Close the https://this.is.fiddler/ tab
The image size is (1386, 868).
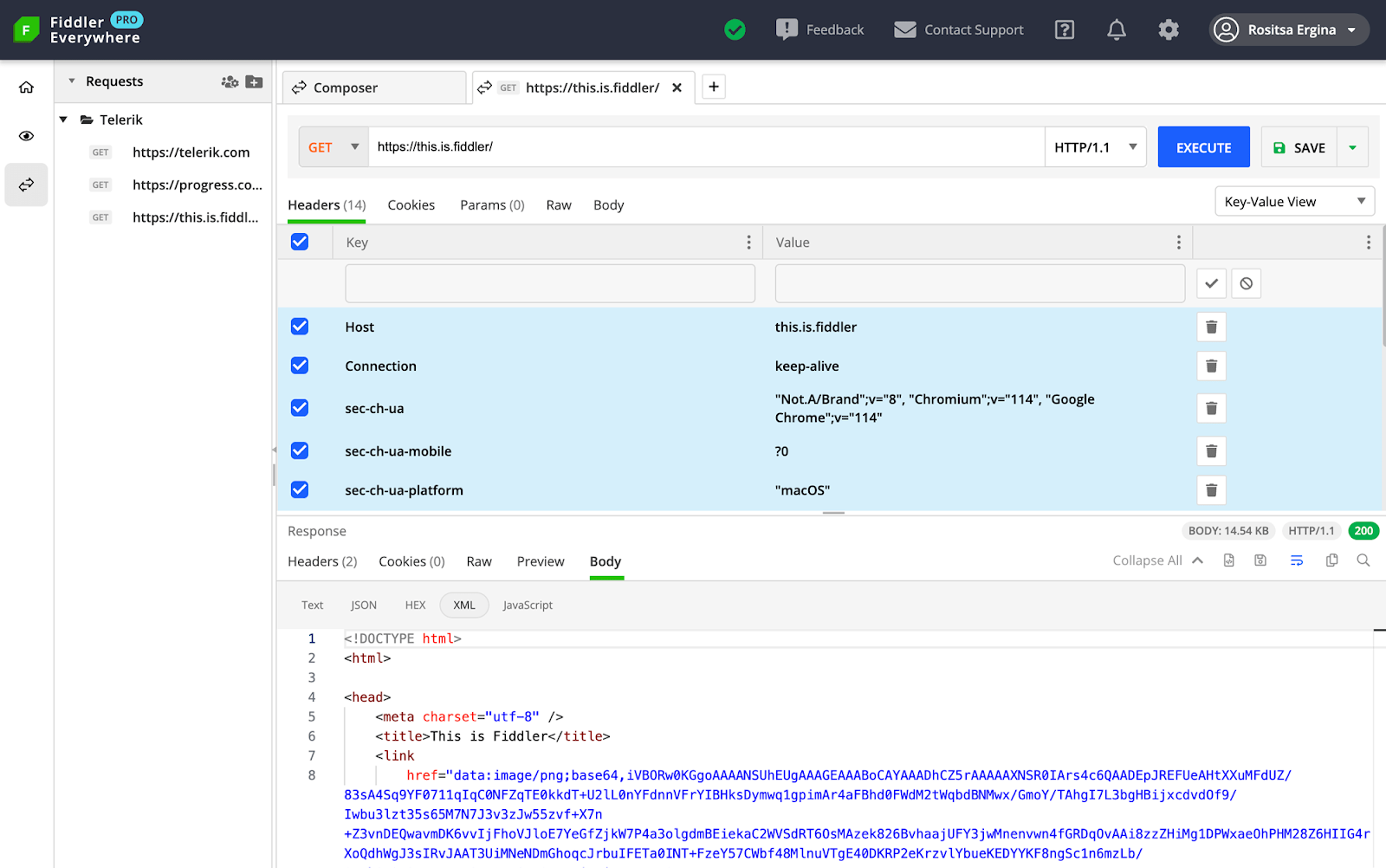(x=677, y=87)
